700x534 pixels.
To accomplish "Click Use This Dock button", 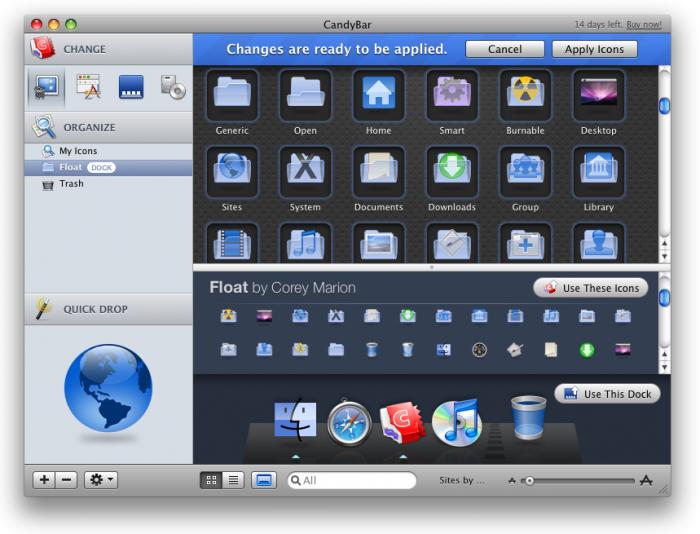I will click(x=607, y=394).
